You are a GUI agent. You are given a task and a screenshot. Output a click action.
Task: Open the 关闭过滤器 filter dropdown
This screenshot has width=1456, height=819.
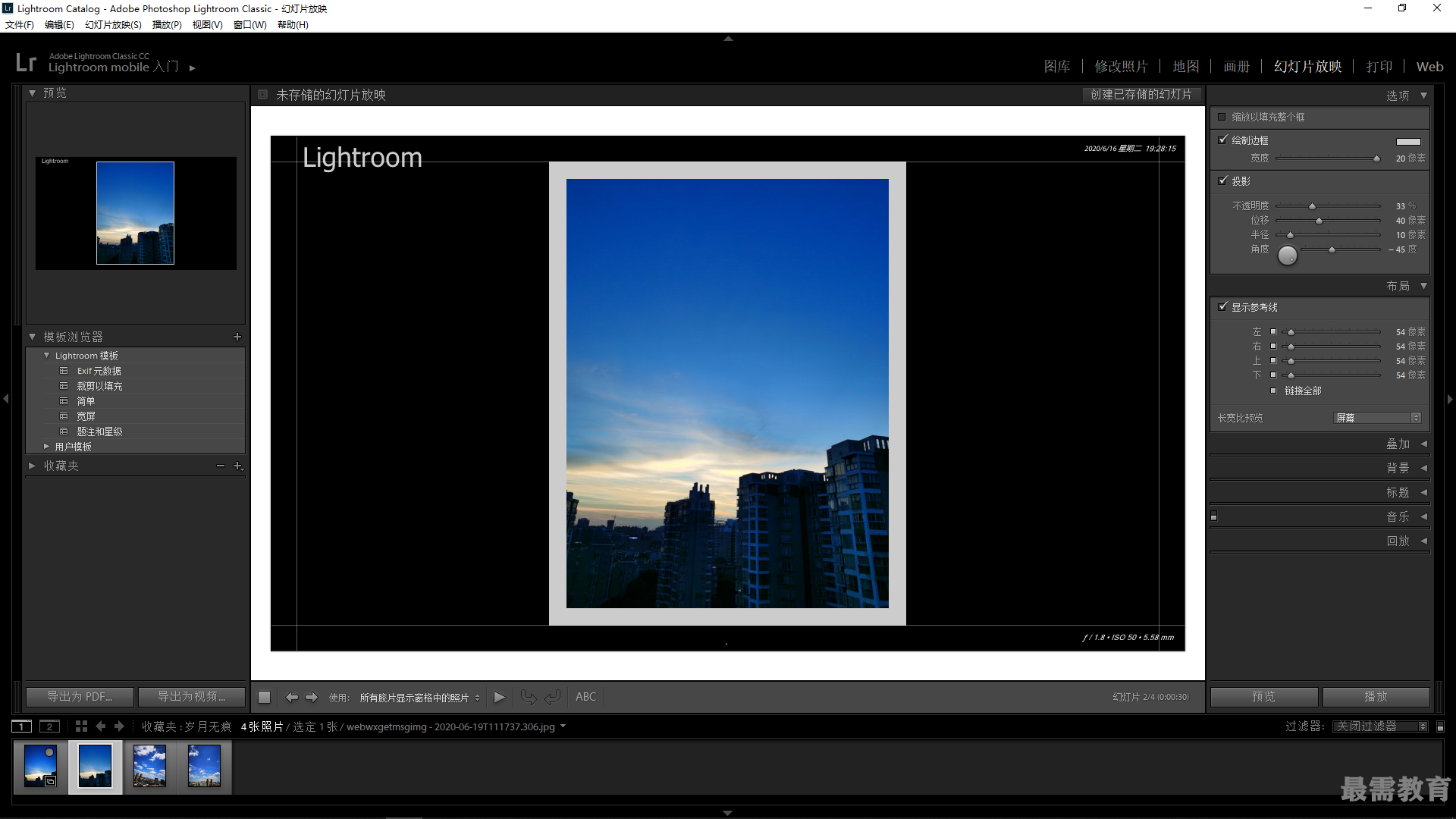(x=1380, y=726)
